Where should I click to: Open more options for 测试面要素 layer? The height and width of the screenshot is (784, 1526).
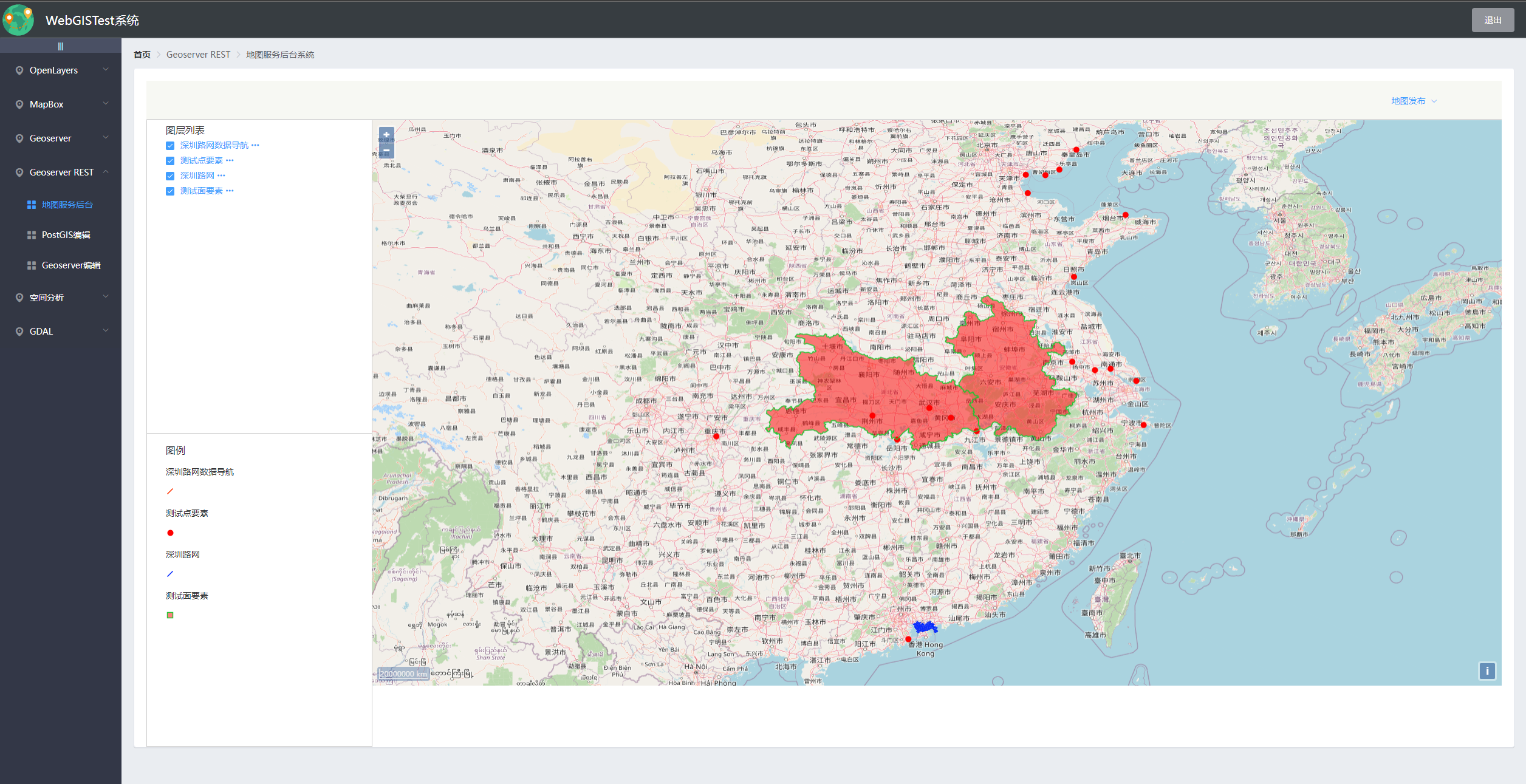pos(230,191)
